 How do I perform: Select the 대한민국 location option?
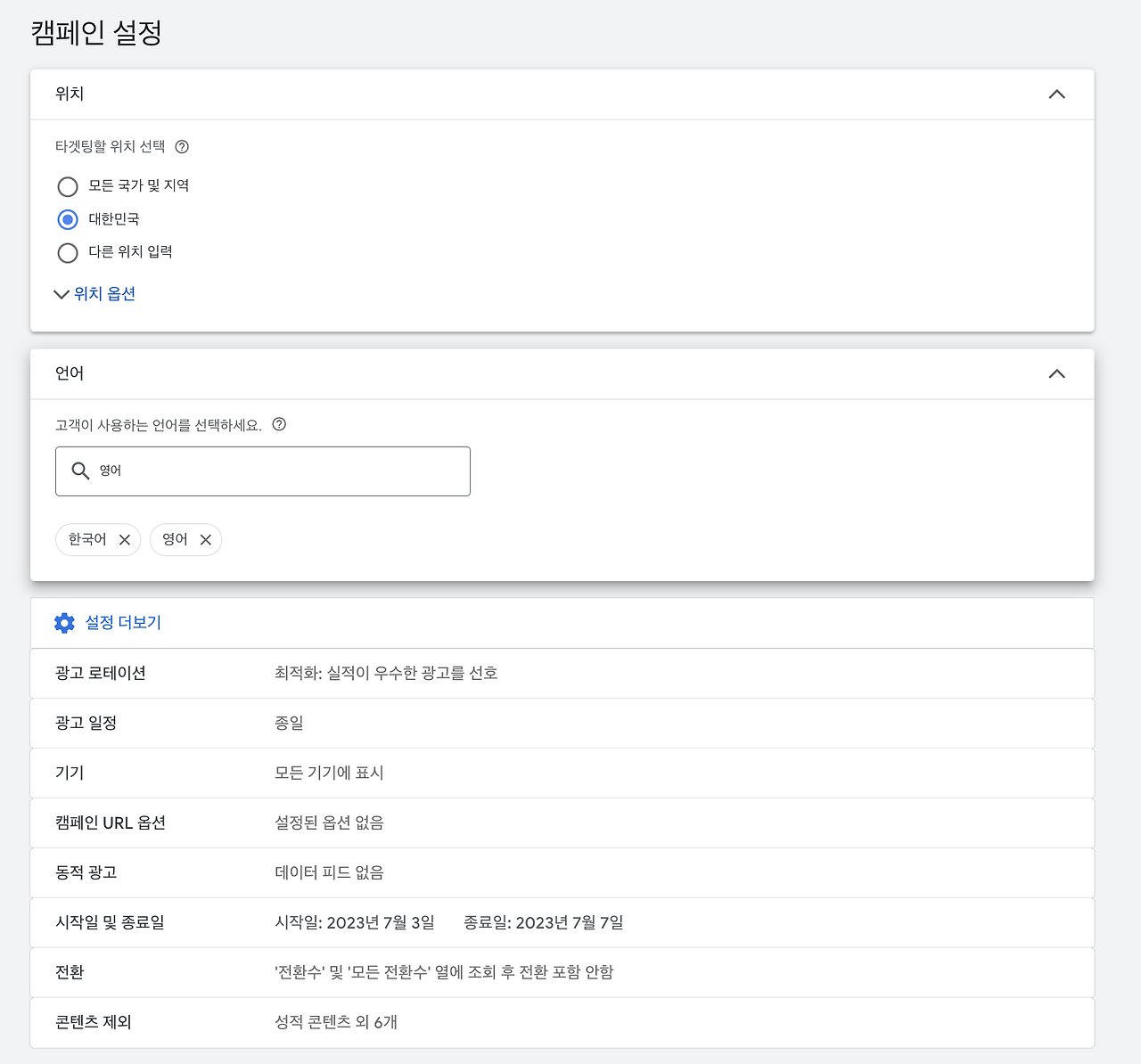point(67,219)
